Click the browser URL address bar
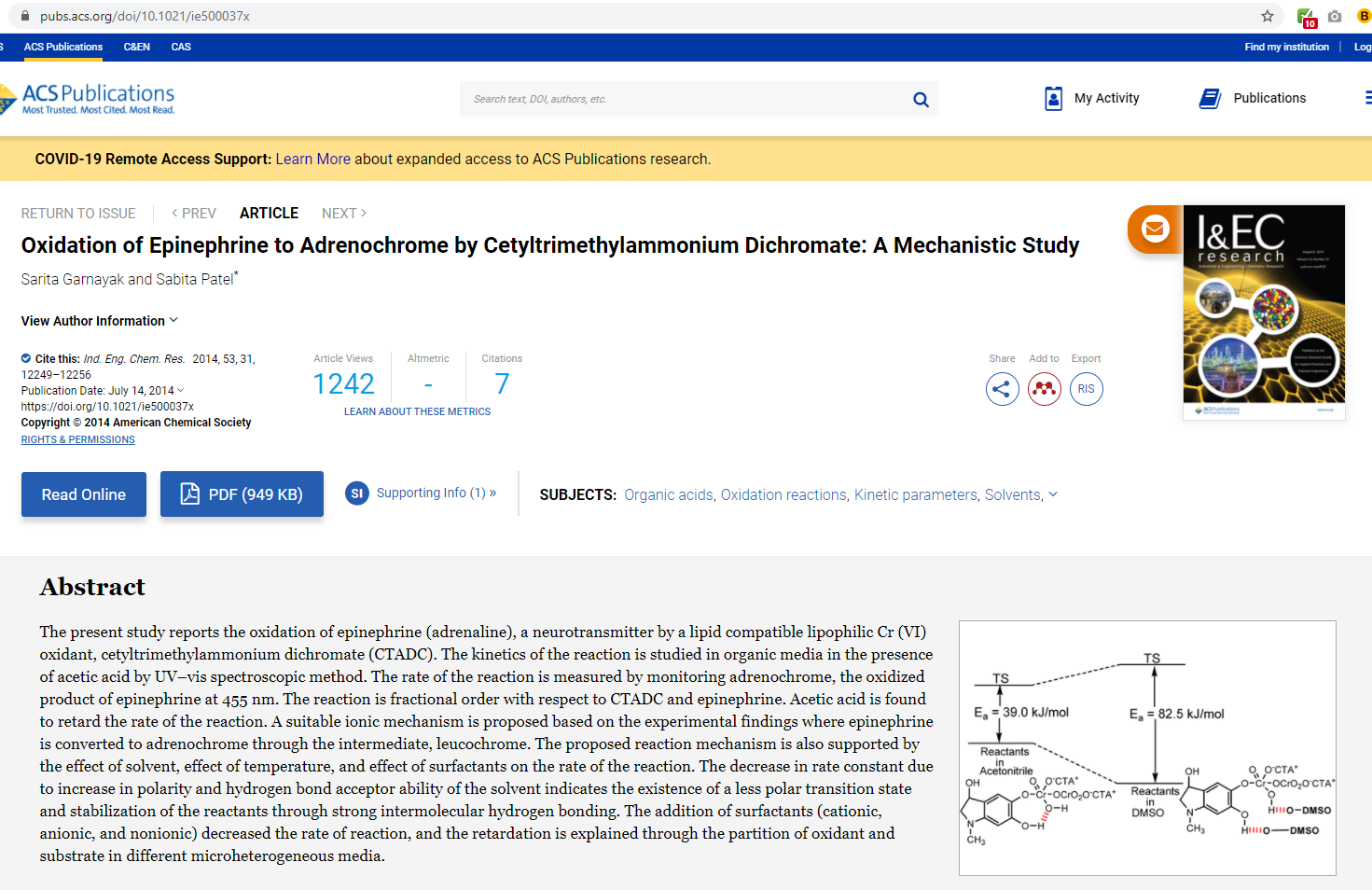Viewport: 1372px width, 890px height. coord(644,16)
